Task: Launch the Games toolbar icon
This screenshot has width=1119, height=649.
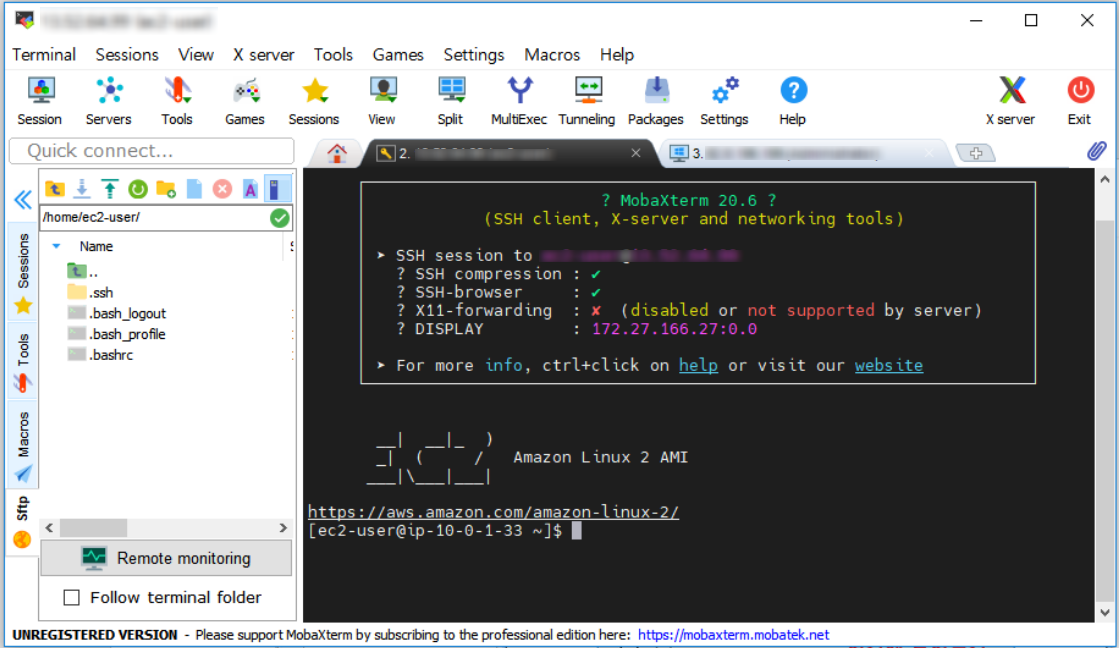Action: tap(245, 101)
